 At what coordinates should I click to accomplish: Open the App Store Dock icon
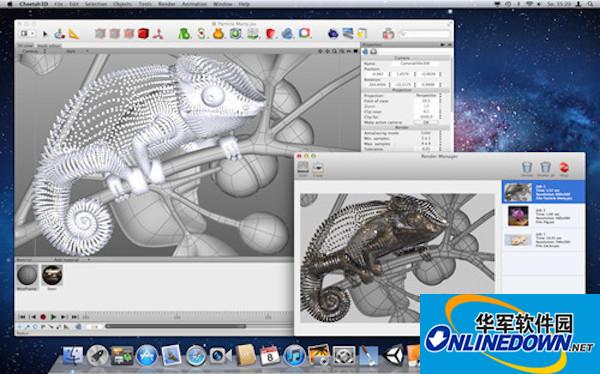coord(147,356)
